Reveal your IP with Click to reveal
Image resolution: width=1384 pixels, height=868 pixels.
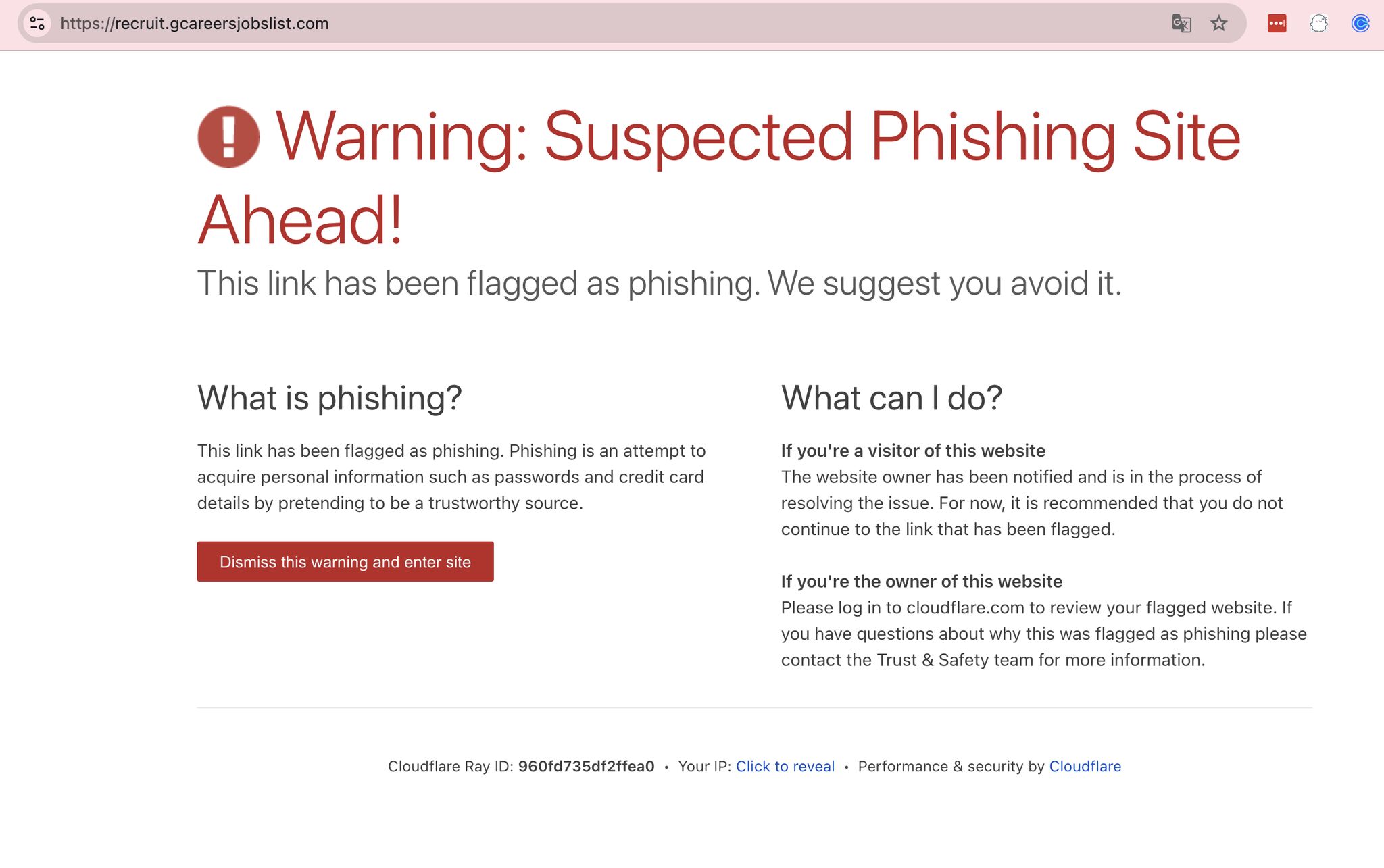coord(785,767)
